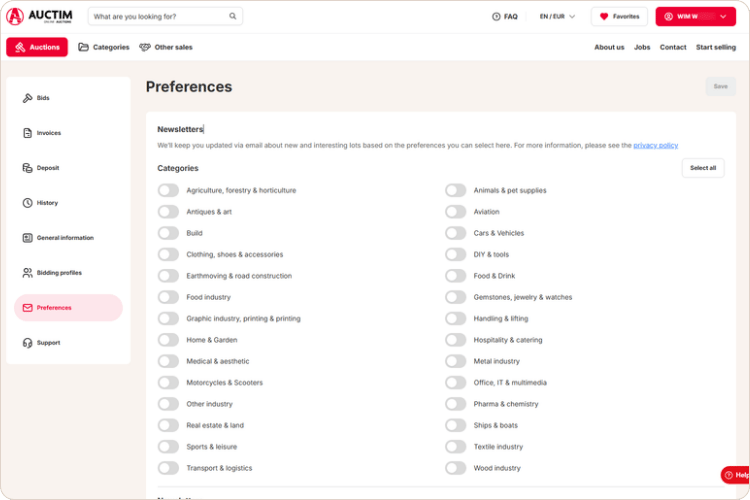Click the Support headset icon

(27, 343)
